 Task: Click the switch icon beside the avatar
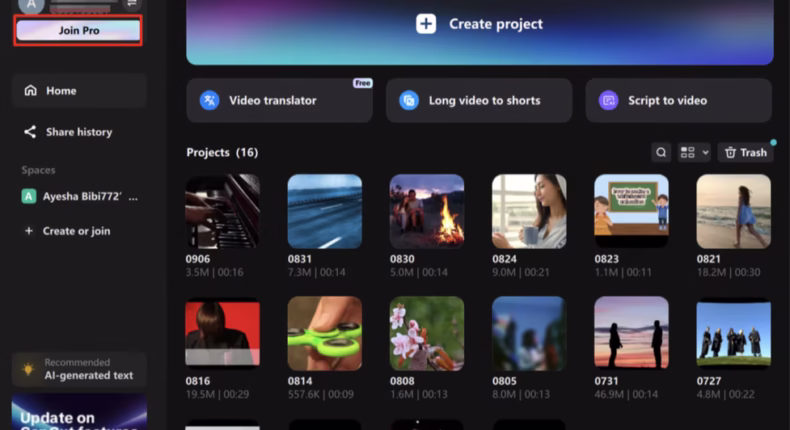(132, 4)
